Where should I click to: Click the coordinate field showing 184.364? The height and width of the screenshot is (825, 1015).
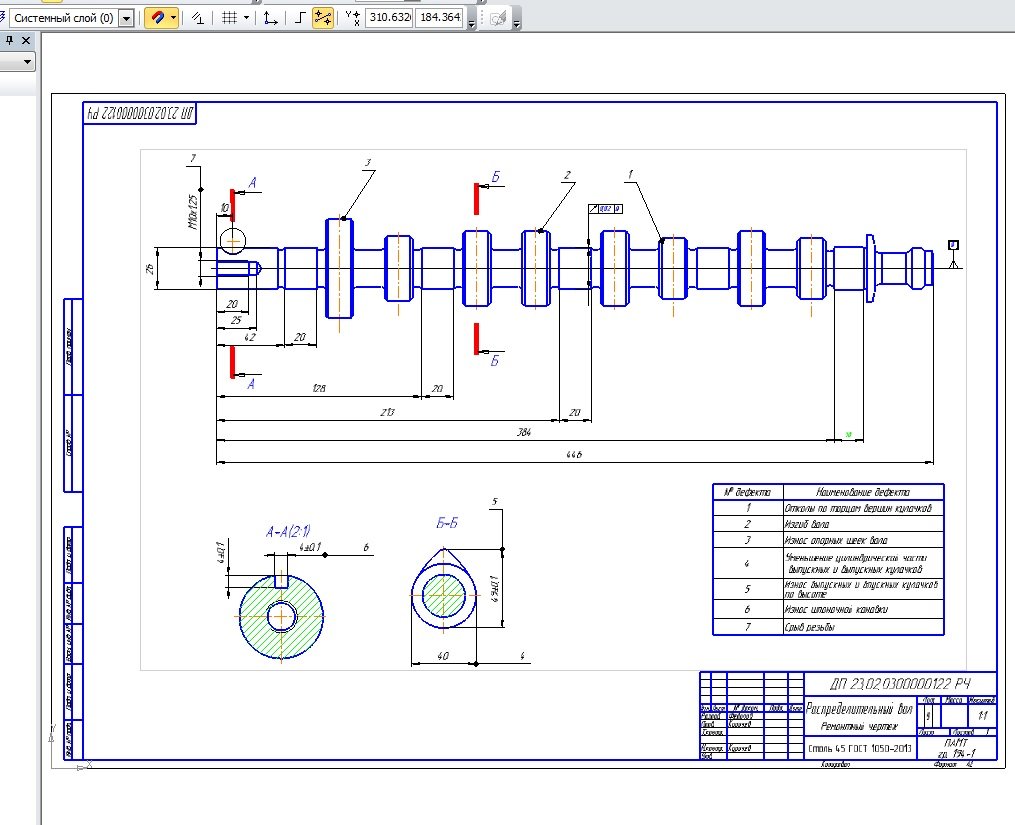click(438, 18)
